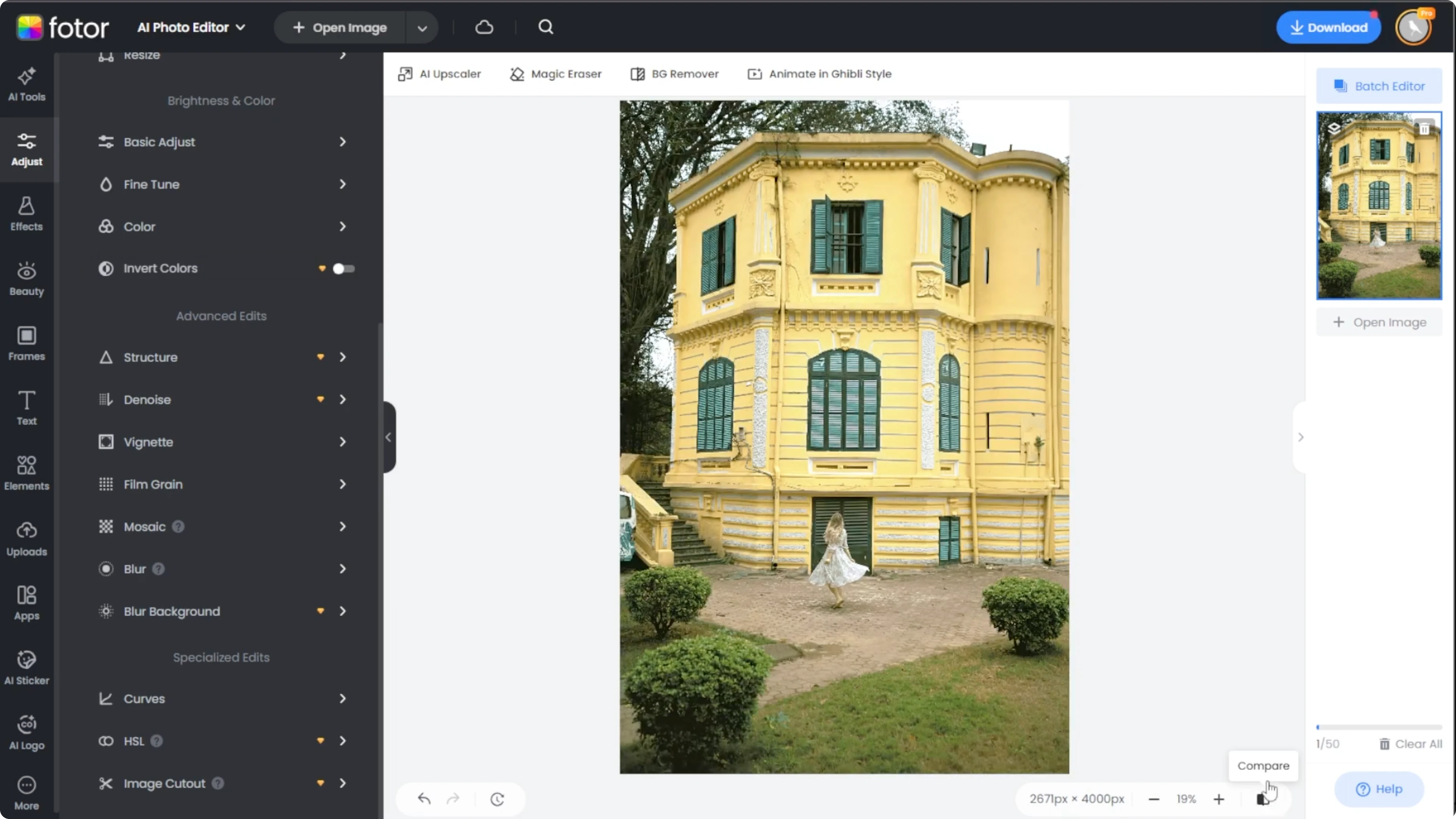Click the Mosaic help question mark
The height and width of the screenshot is (819, 1456).
[178, 527]
